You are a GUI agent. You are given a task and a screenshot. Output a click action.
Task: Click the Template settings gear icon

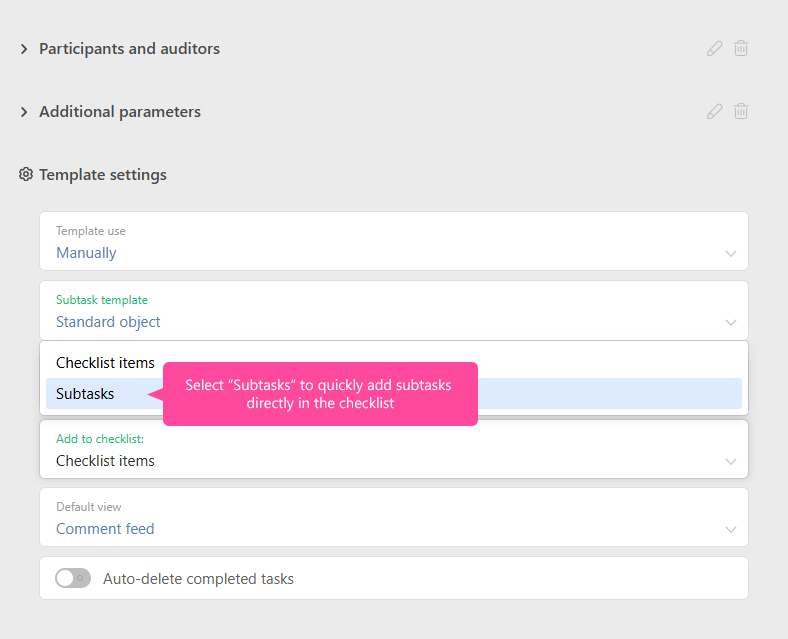[x=26, y=174]
